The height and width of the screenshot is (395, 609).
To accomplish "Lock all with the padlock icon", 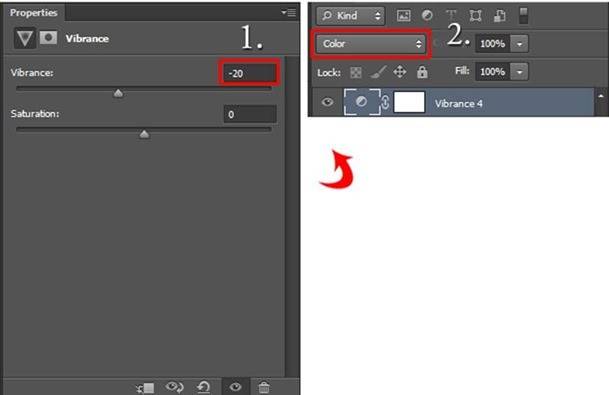I will (x=422, y=72).
